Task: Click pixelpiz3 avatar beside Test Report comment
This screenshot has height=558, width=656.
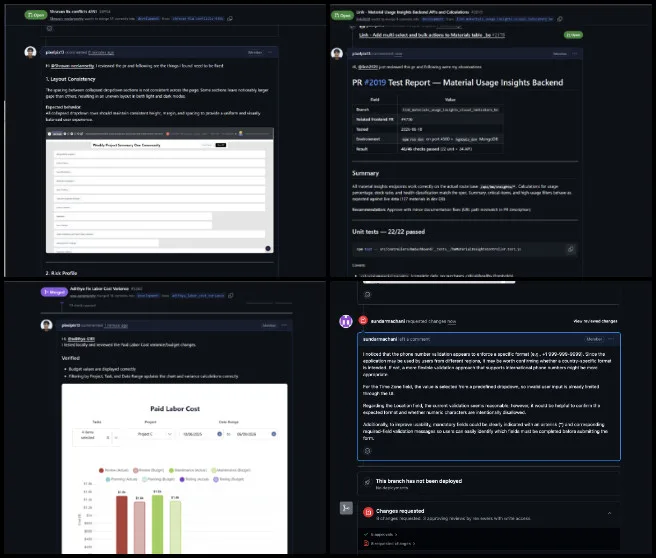Action: [337, 54]
